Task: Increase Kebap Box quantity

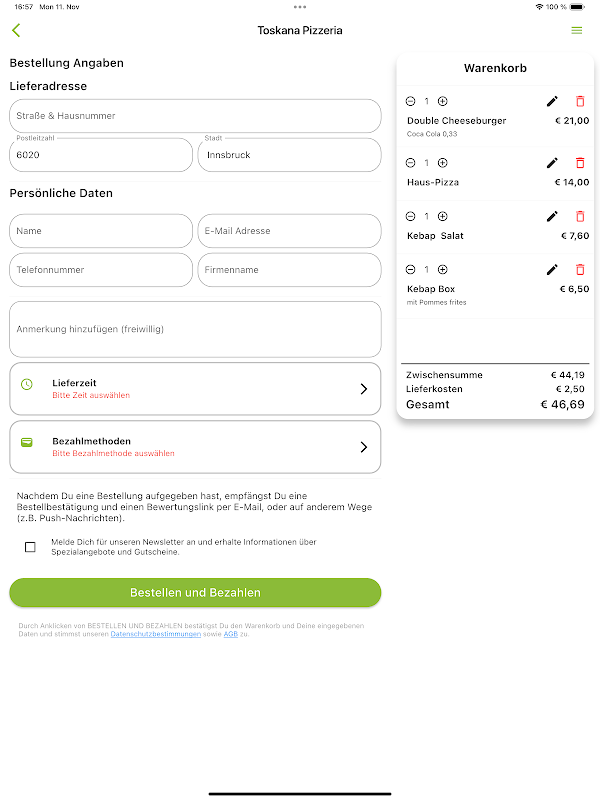Action: tap(443, 269)
